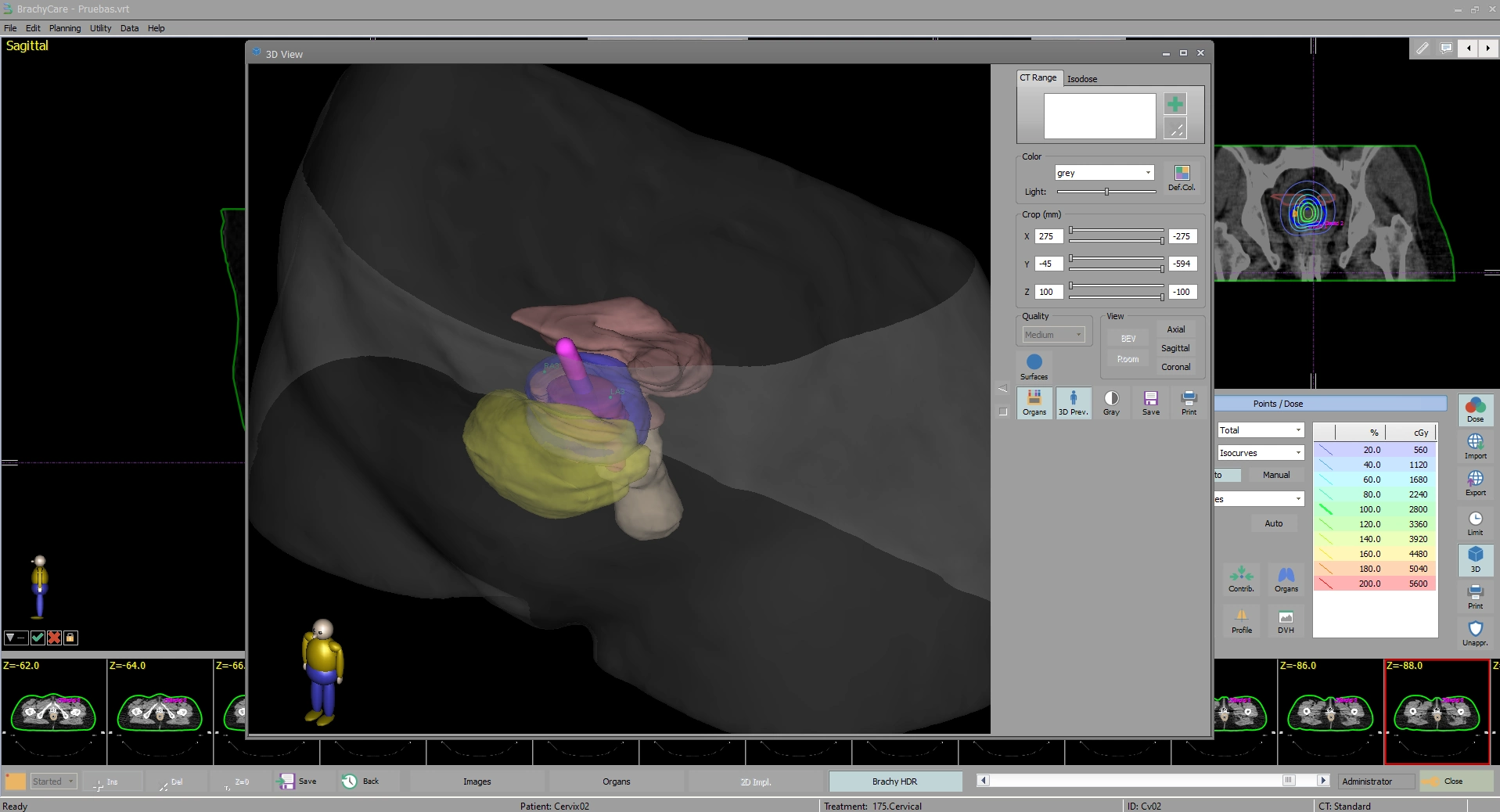The height and width of the screenshot is (812, 1500).
Task: Toggle Gray mode in 3D View
Action: point(1111,403)
